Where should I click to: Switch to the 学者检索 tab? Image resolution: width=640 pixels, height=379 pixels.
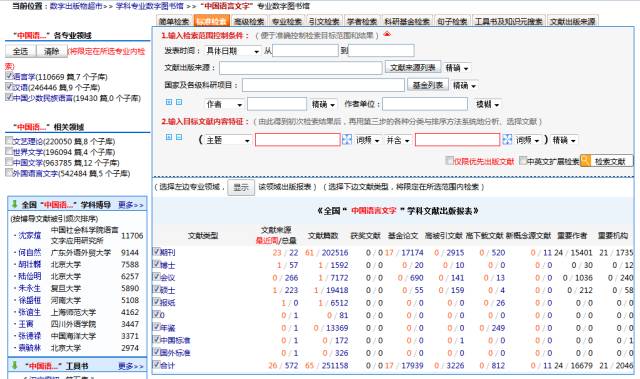(x=362, y=21)
